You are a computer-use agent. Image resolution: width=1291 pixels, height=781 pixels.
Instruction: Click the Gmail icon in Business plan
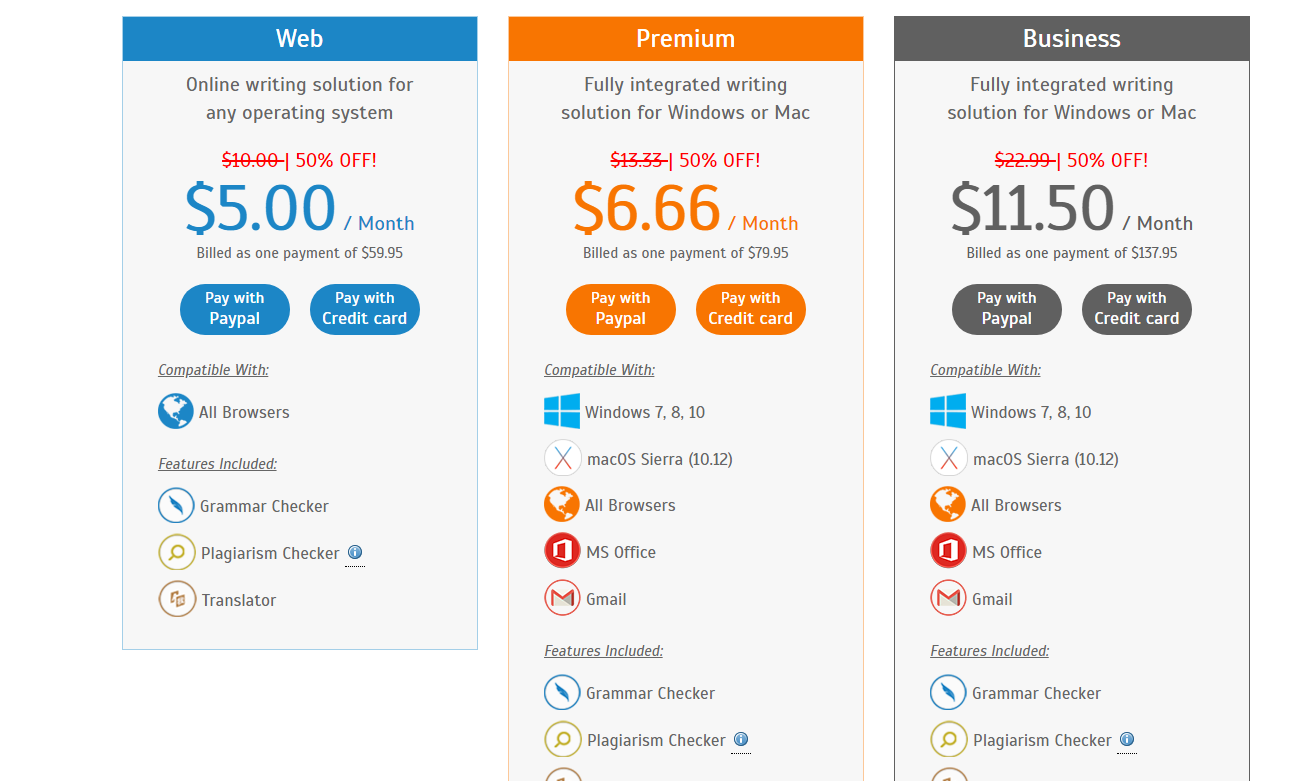948,598
